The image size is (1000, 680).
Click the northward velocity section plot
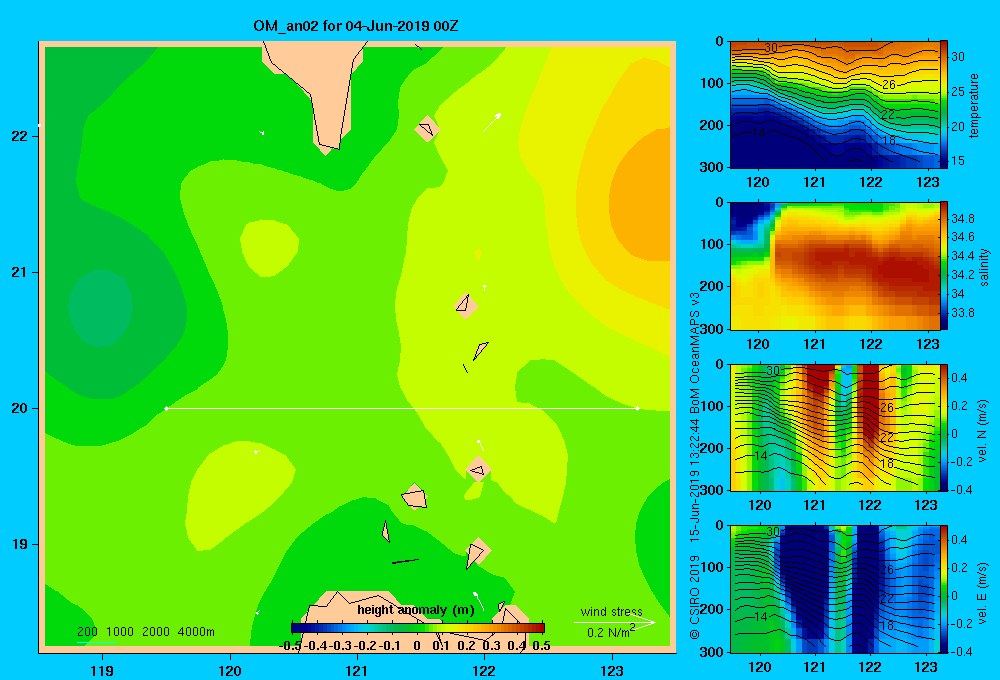click(835, 427)
